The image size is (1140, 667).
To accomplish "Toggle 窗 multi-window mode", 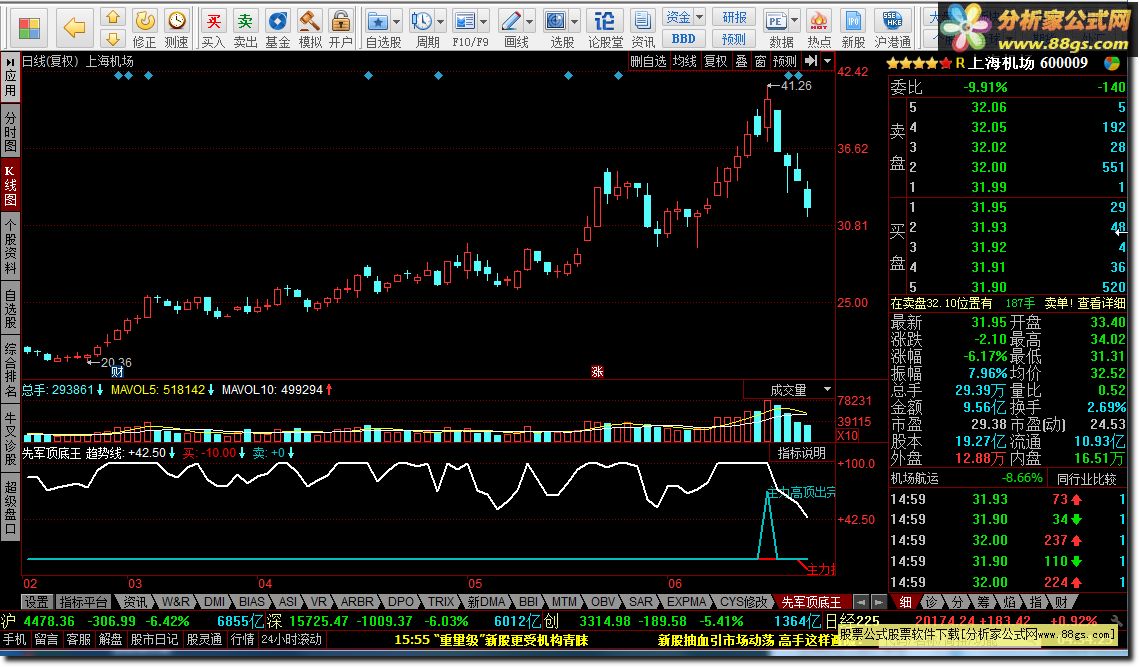I will click(x=760, y=61).
